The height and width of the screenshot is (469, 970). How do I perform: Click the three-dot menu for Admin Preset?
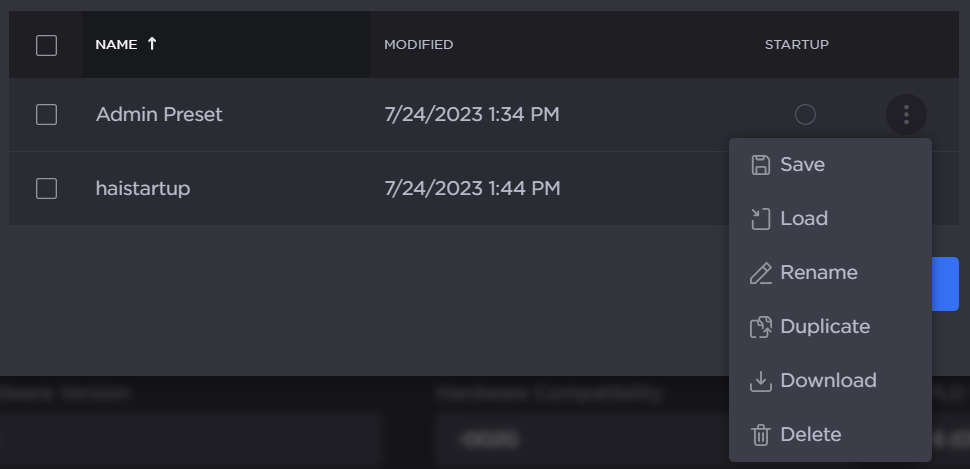[x=906, y=115]
